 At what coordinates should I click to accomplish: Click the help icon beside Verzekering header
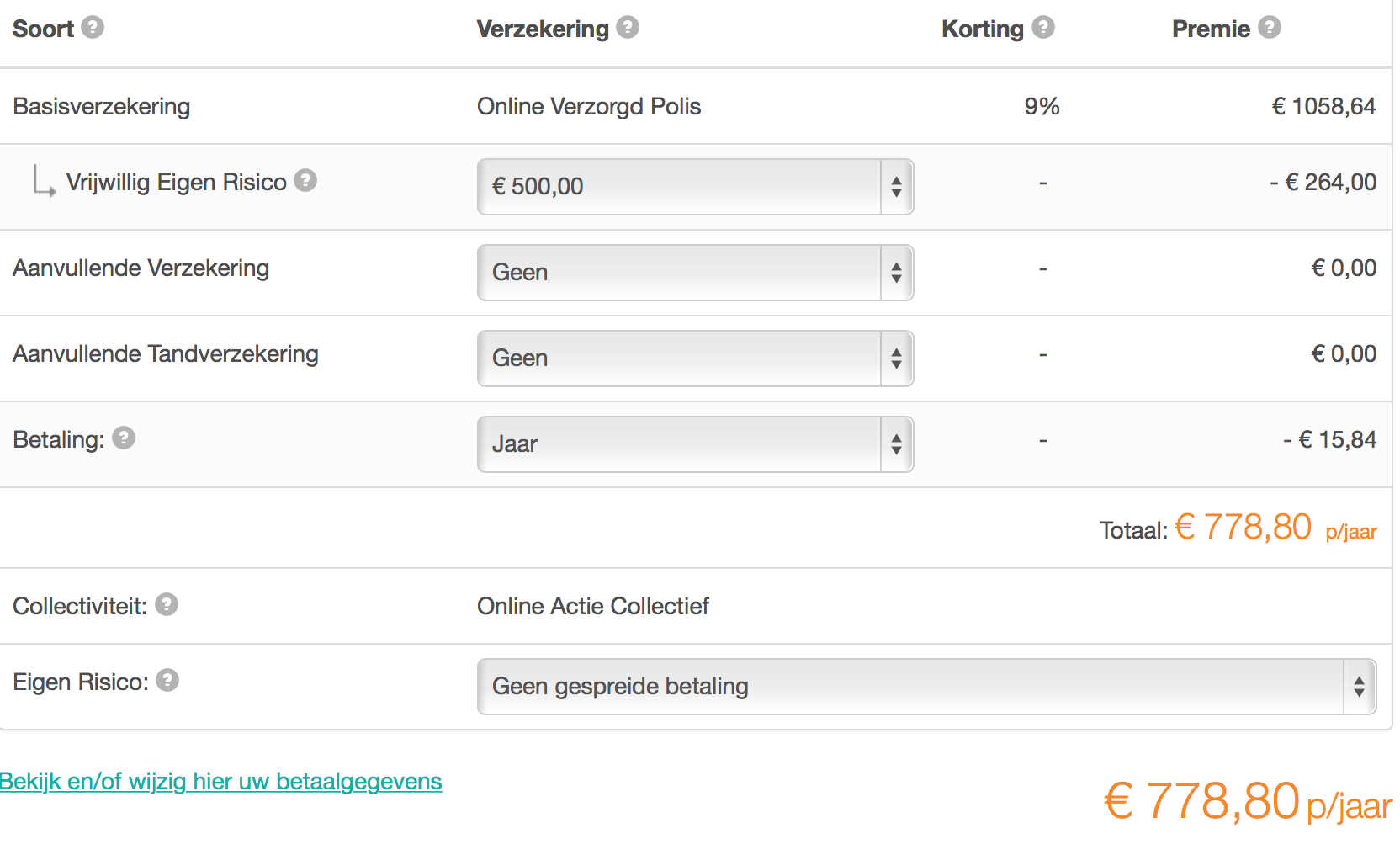[628, 27]
